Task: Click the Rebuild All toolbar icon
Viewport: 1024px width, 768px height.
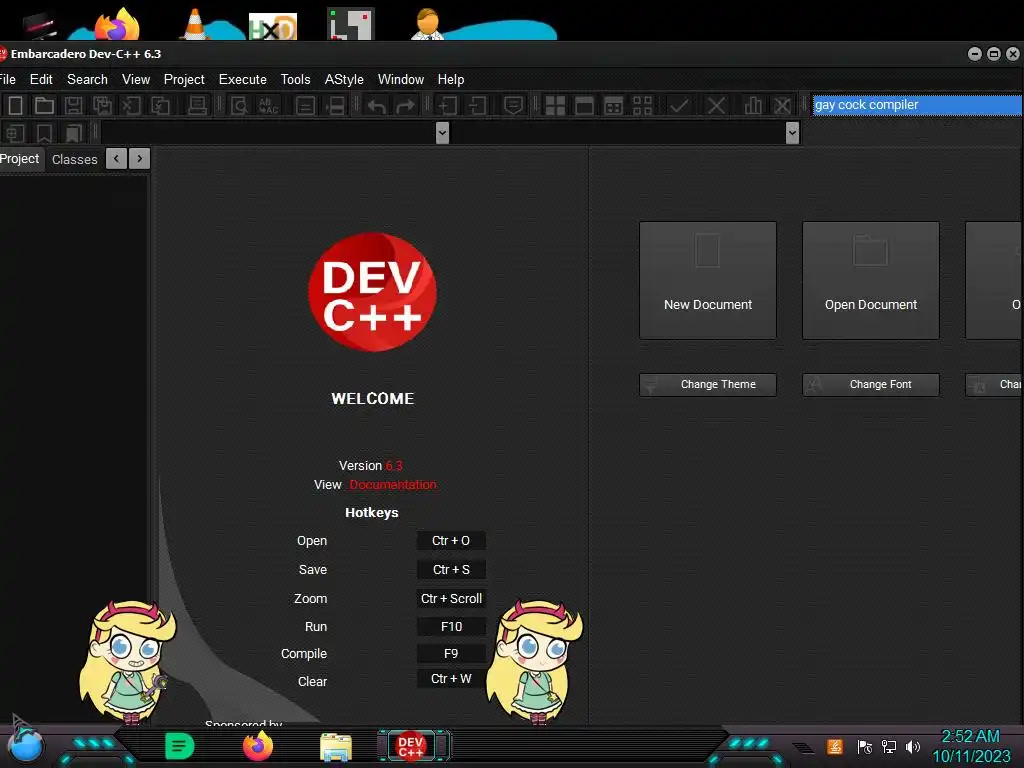Action: (x=643, y=105)
